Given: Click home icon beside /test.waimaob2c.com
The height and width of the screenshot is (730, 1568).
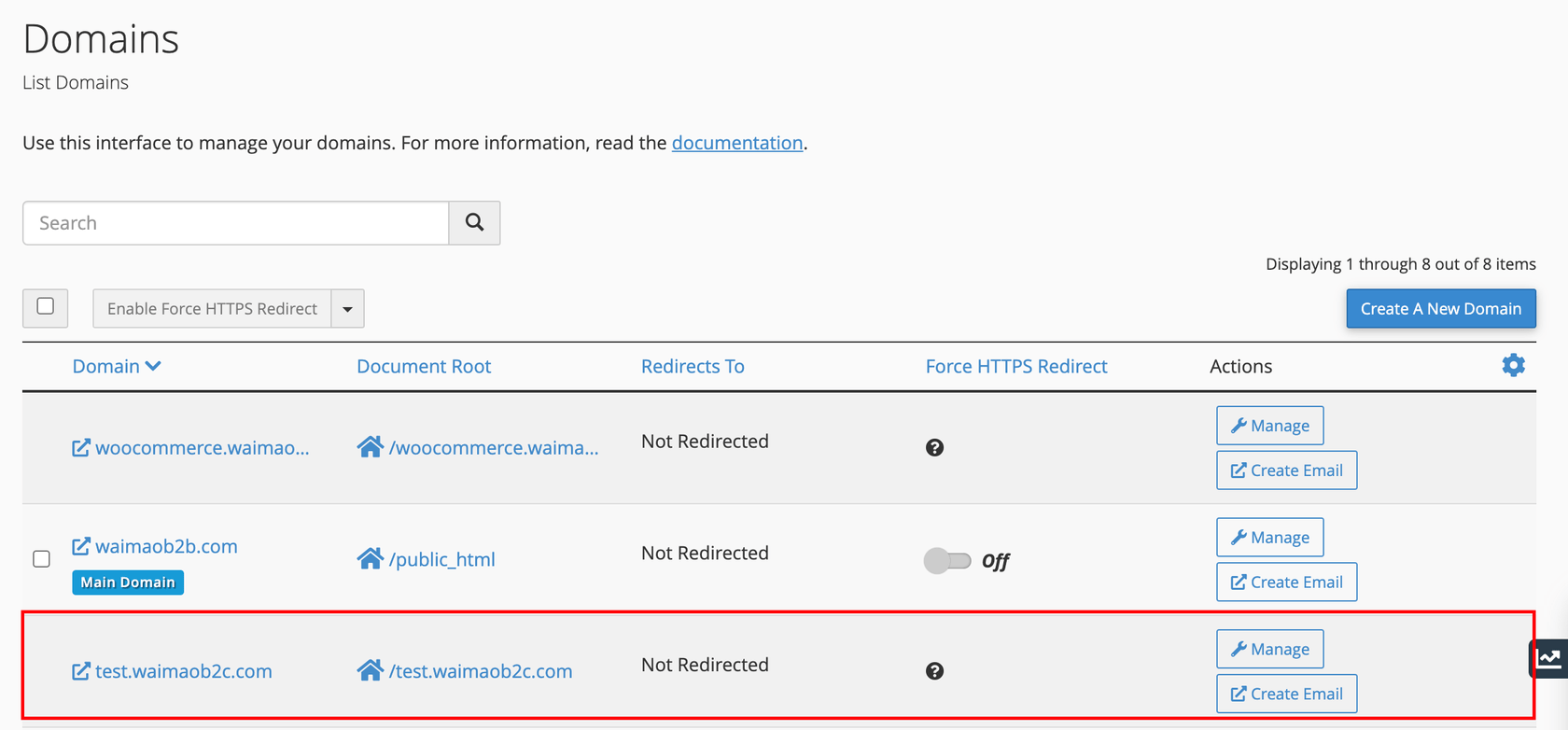Looking at the screenshot, I should point(370,671).
